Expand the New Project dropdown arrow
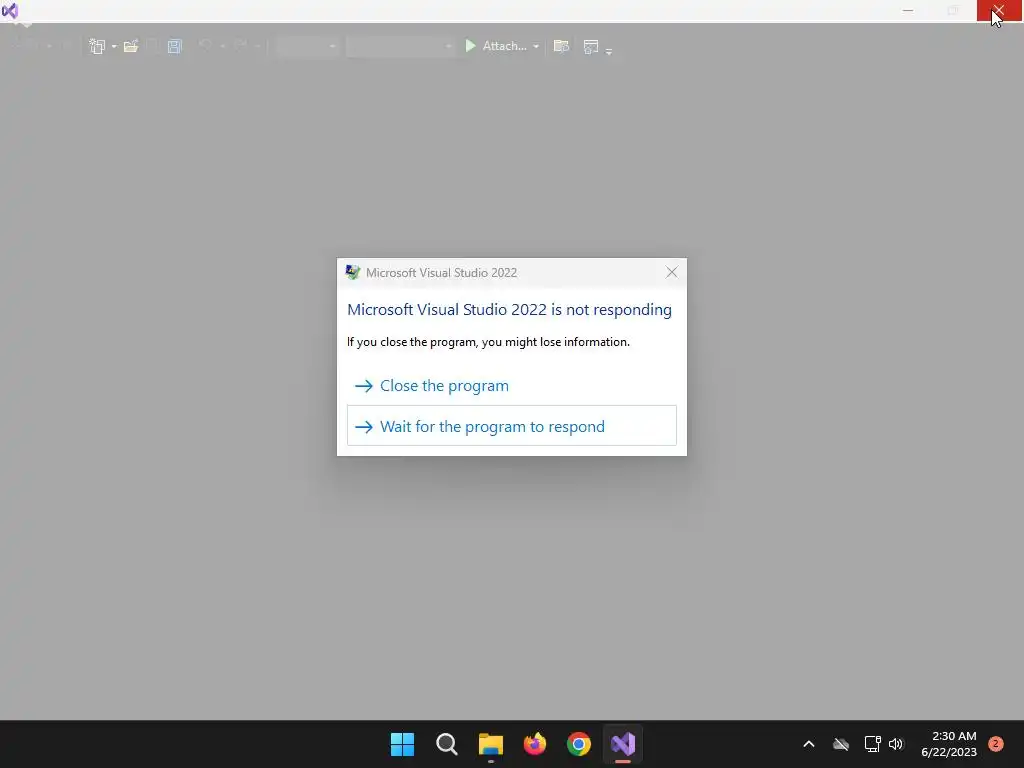The height and width of the screenshot is (768, 1024). click(x=114, y=46)
